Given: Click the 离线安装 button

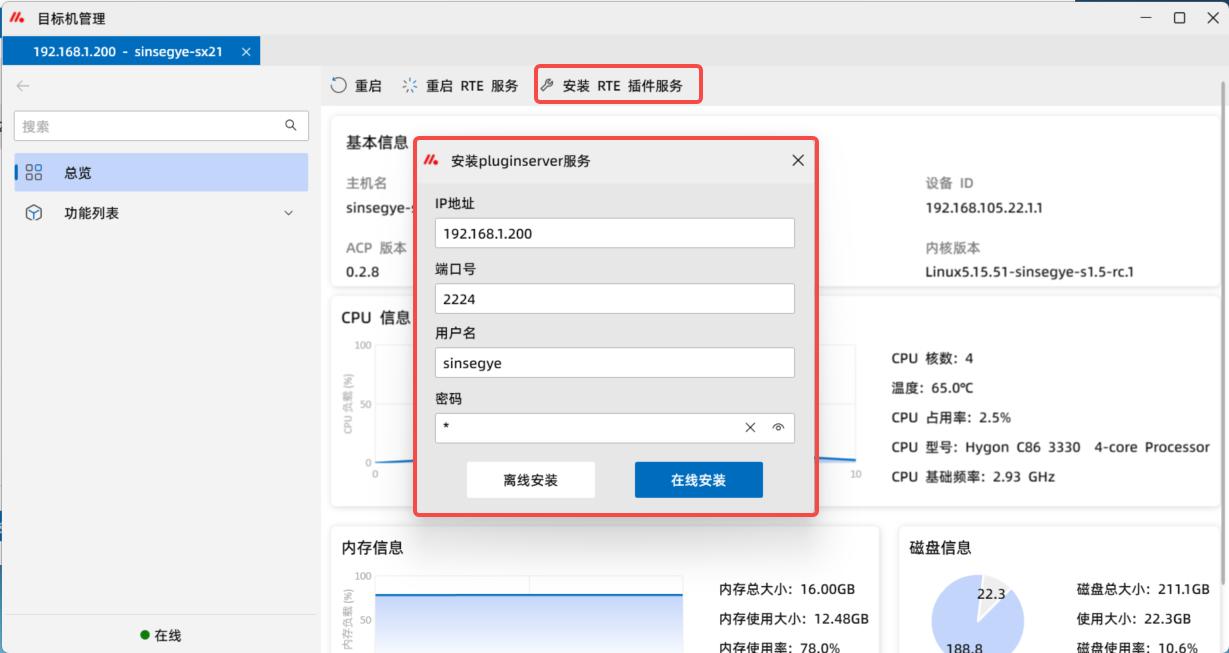Looking at the screenshot, I should click(x=530, y=480).
